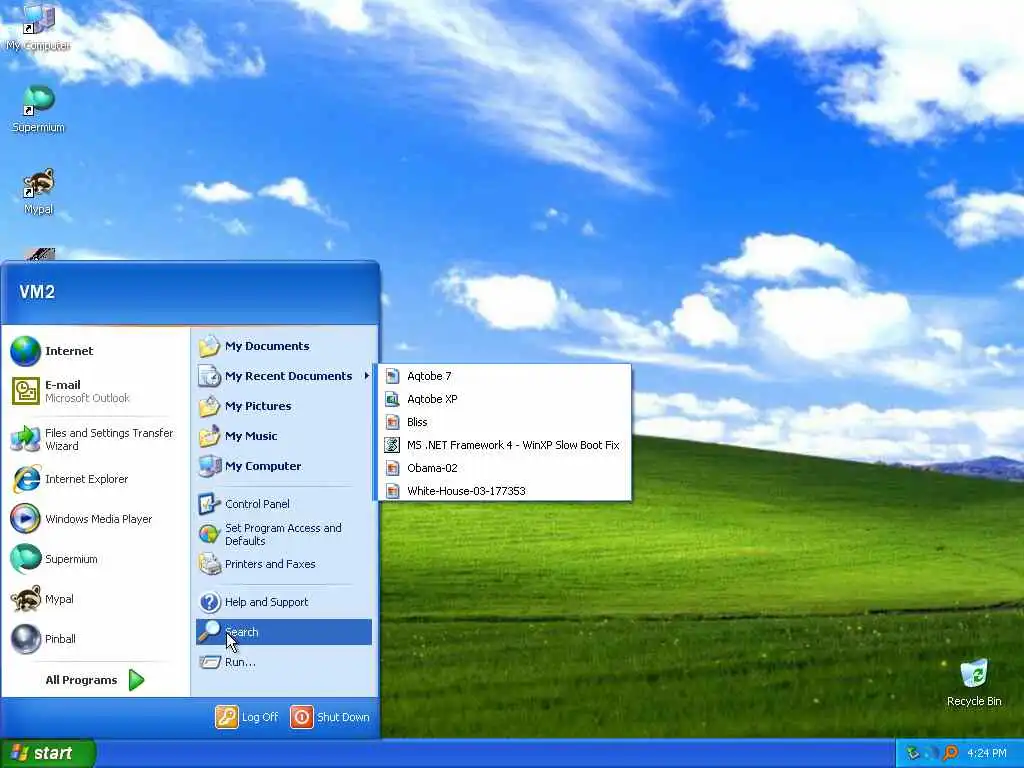Open recent document Aqtobe XP
The image size is (1024, 768).
504,399
